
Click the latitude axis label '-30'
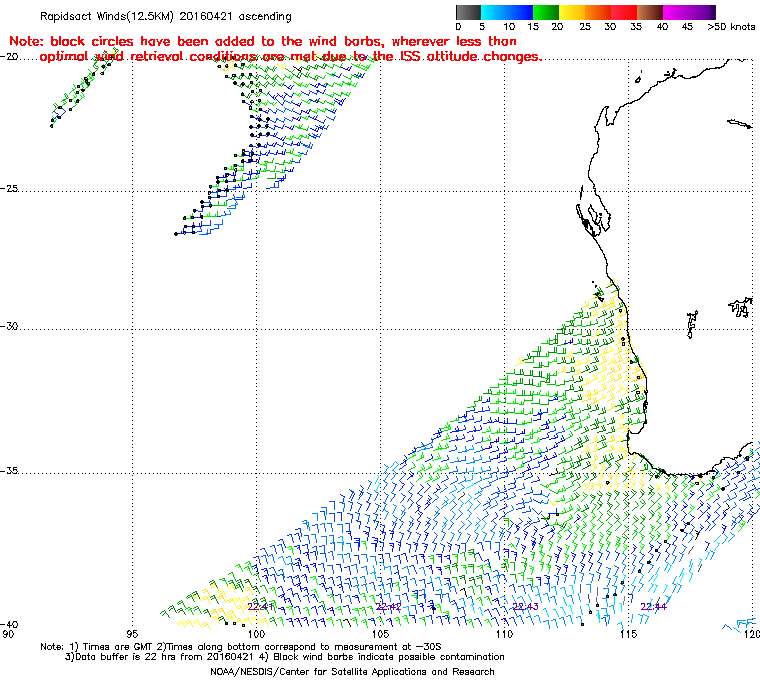10,326
